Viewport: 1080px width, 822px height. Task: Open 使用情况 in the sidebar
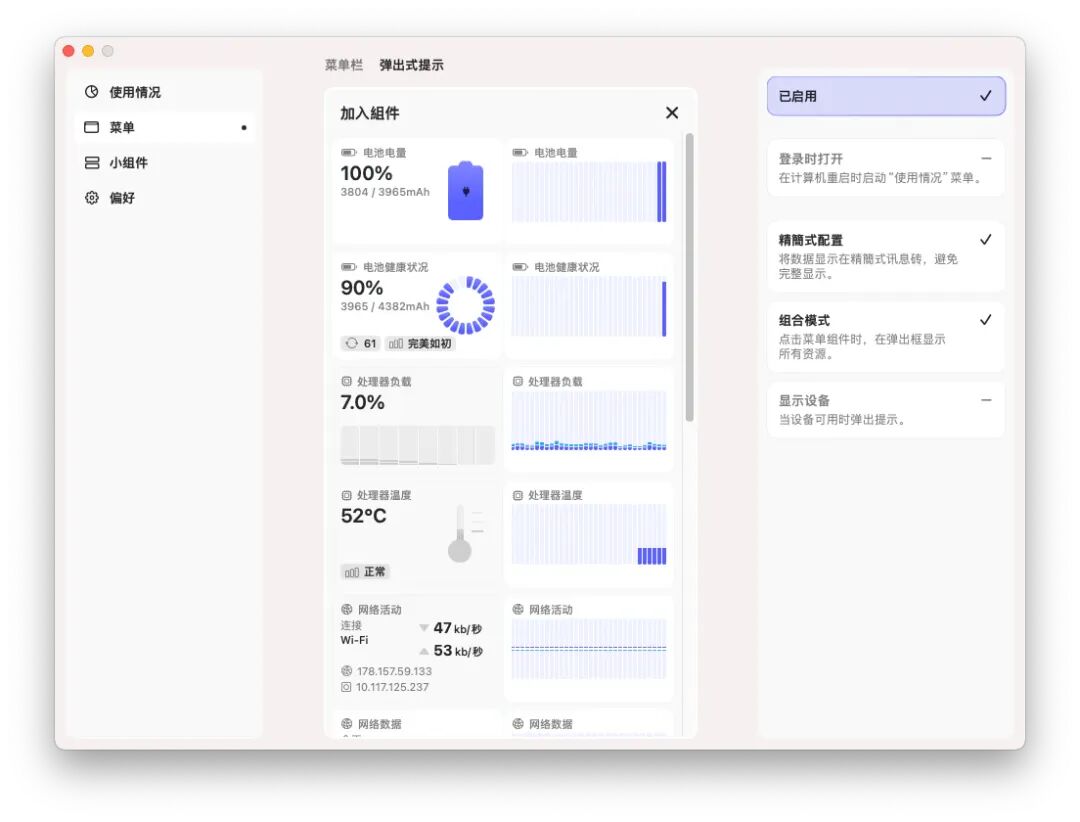pos(165,92)
